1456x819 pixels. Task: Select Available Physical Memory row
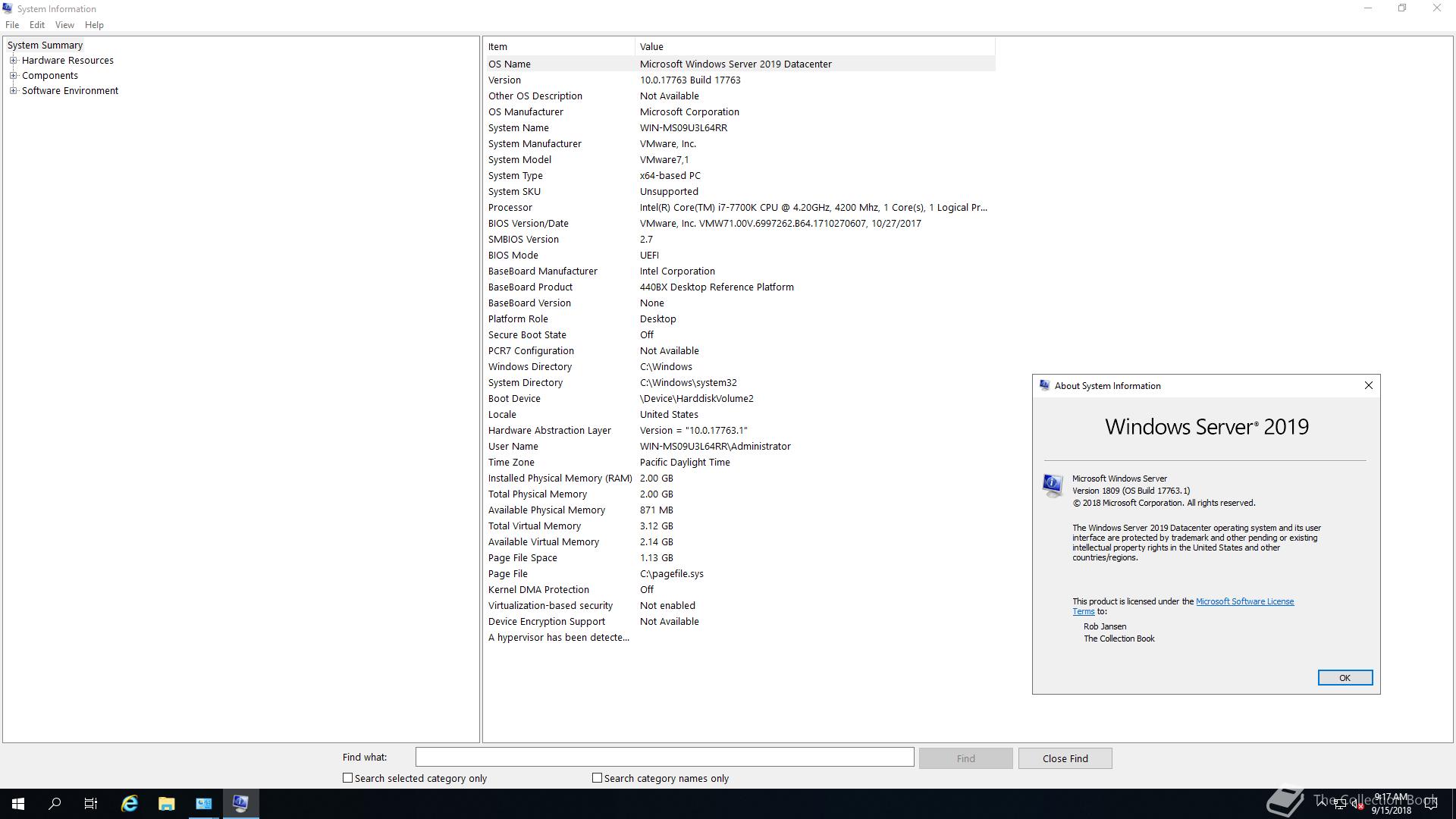[740, 510]
